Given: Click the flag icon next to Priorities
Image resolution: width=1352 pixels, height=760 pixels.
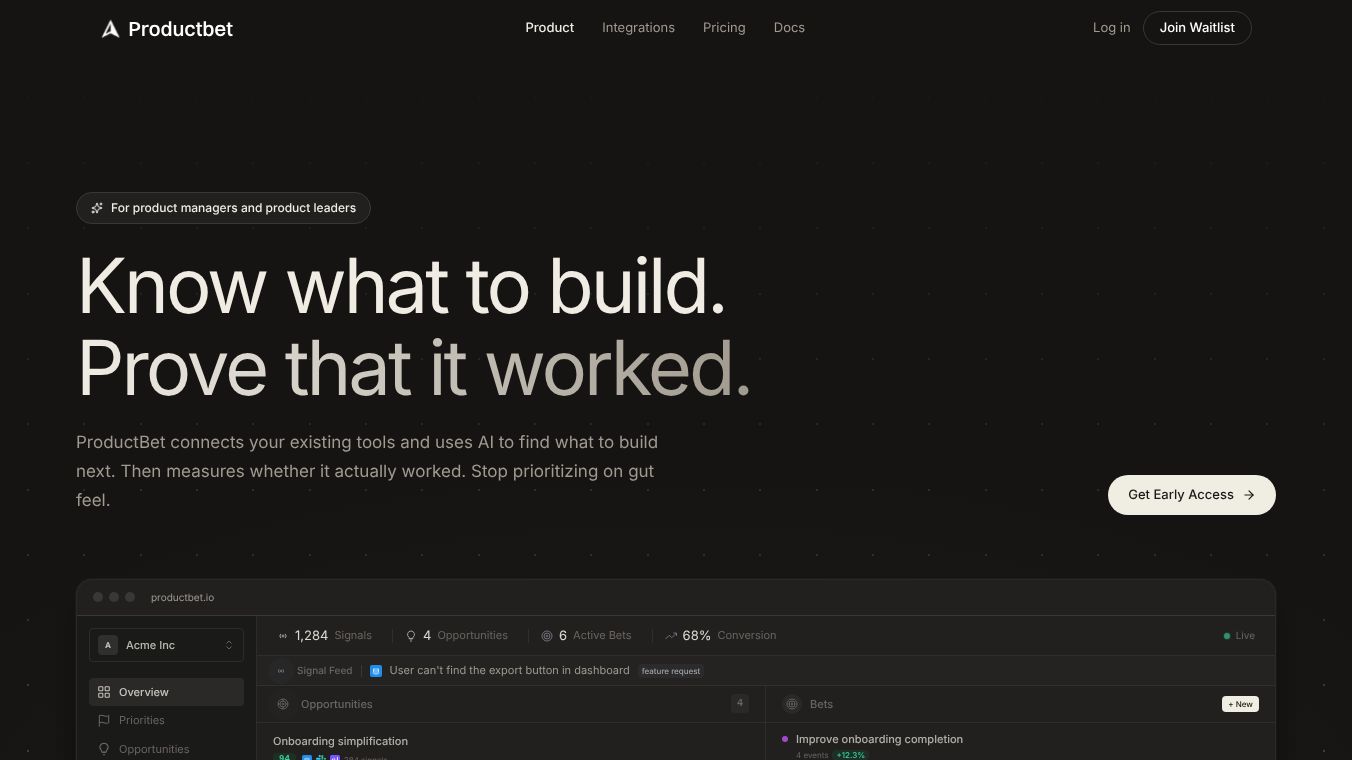Looking at the screenshot, I should point(104,720).
